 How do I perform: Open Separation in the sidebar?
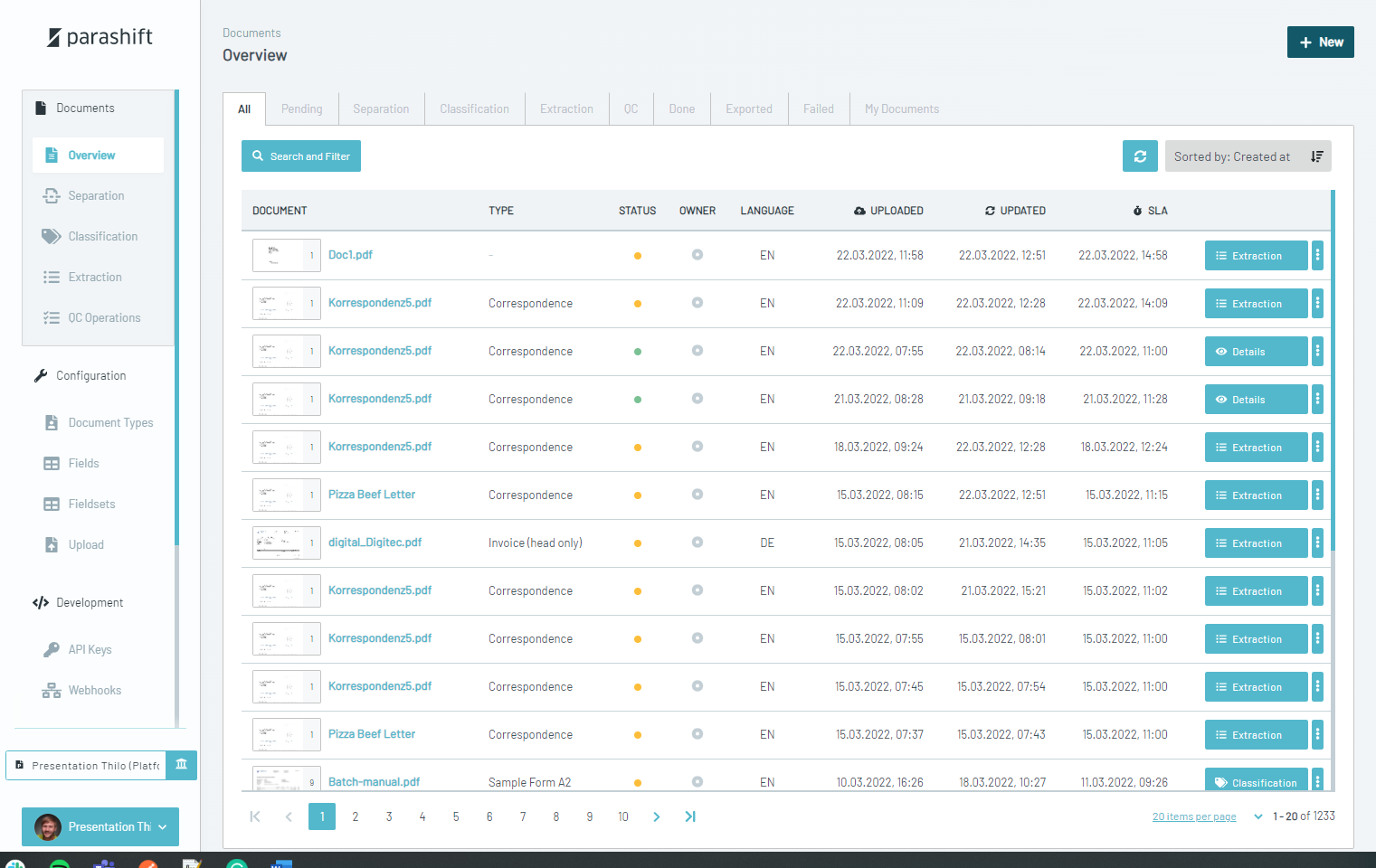point(96,196)
